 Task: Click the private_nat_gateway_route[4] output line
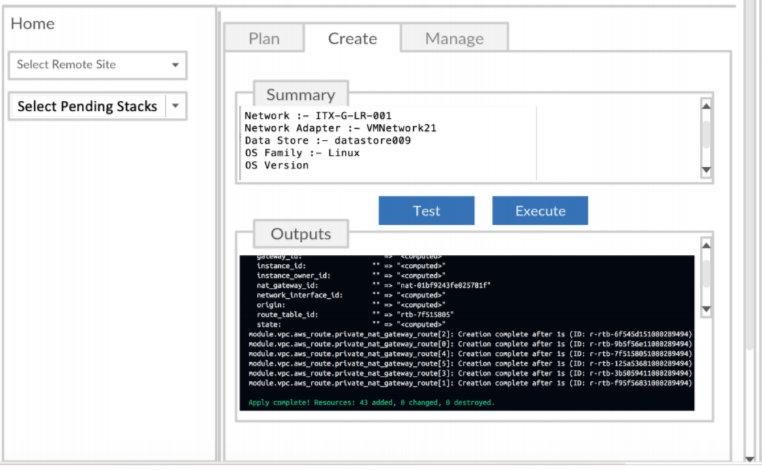(x=470, y=353)
